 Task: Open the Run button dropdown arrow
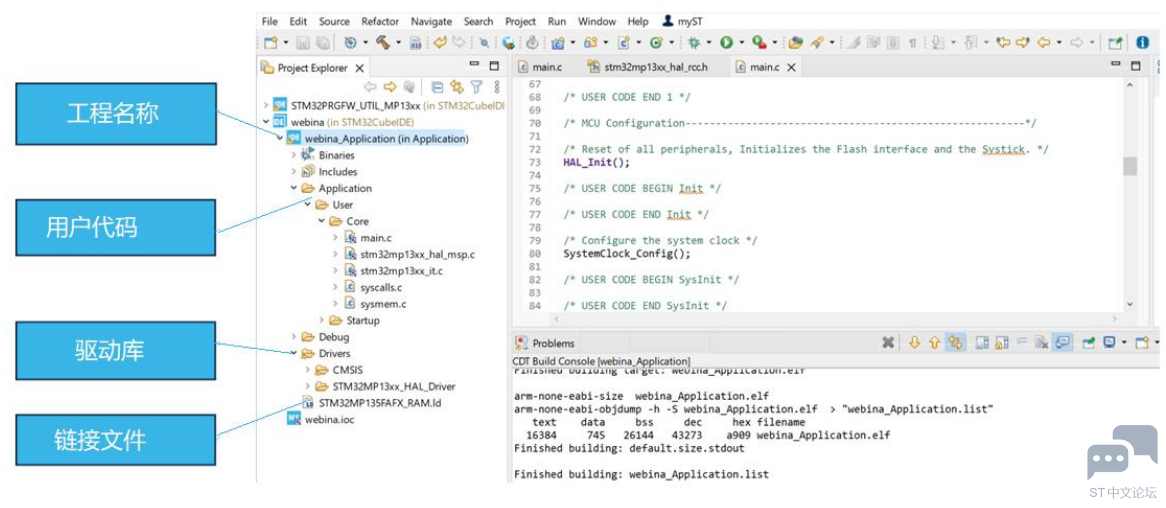pyautogui.click(x=741, y=43)
